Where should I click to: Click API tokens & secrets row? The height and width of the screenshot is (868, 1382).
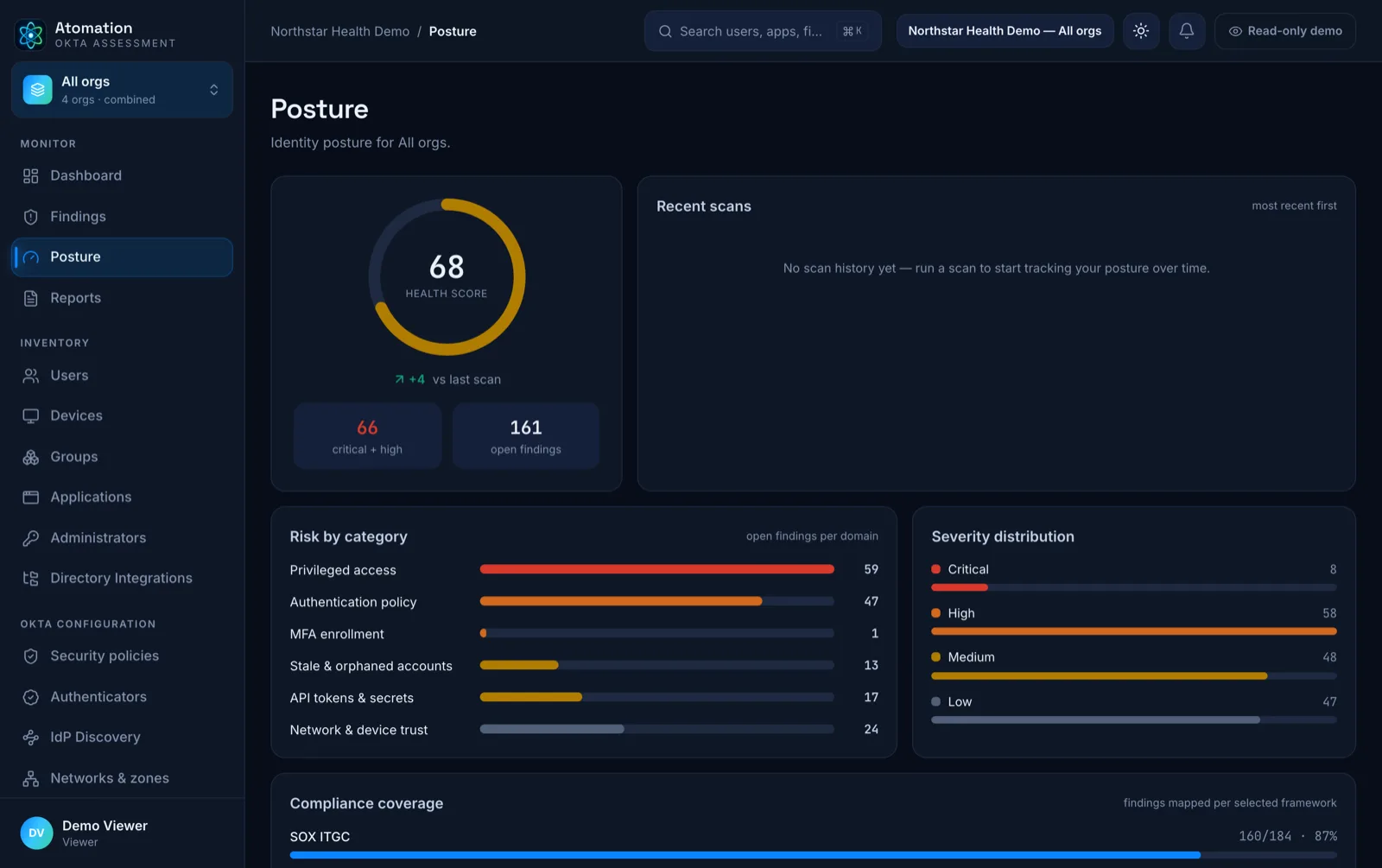pyautogui.click(x=584, y=698)
